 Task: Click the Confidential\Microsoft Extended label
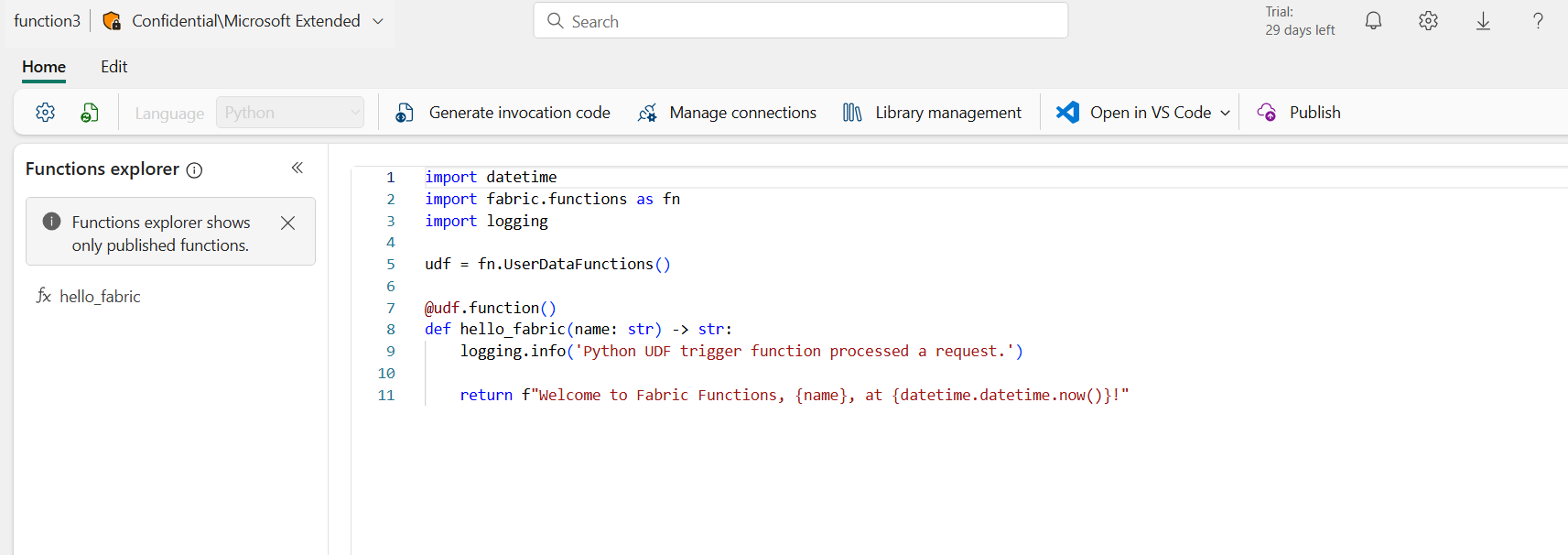[x=246, y=21]
